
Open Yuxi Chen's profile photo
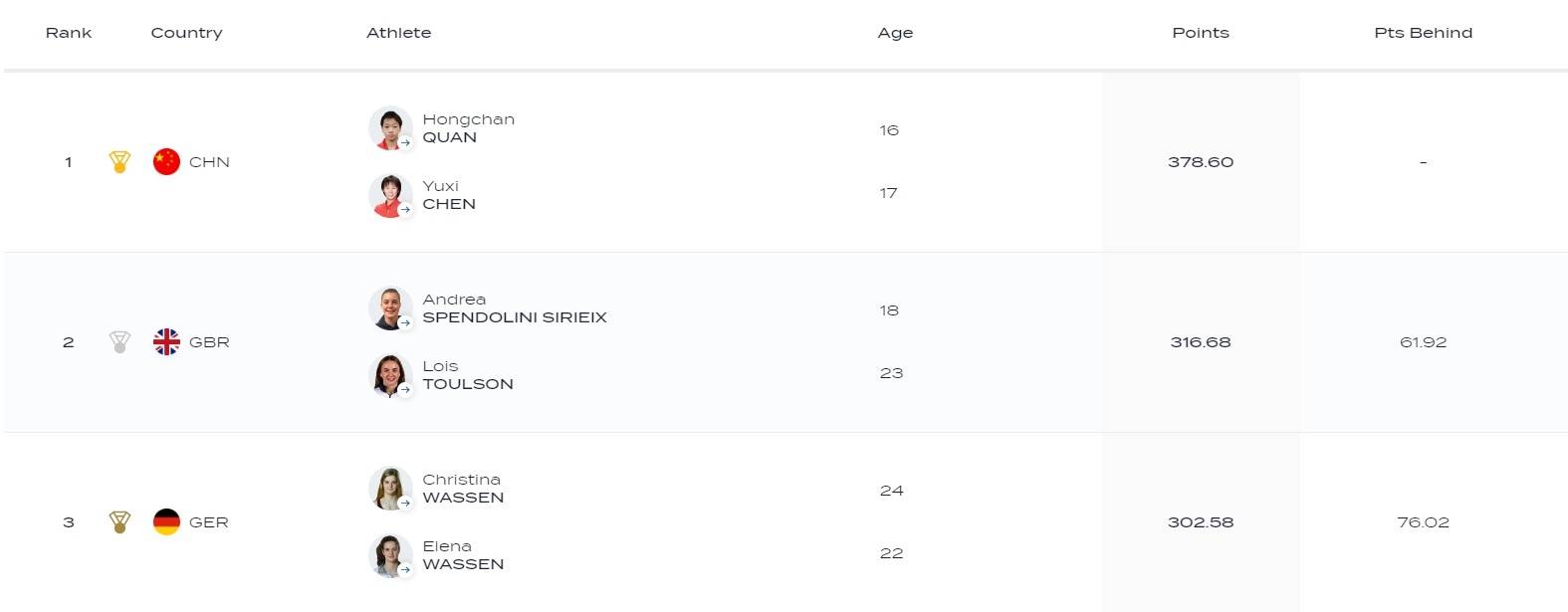389,195
